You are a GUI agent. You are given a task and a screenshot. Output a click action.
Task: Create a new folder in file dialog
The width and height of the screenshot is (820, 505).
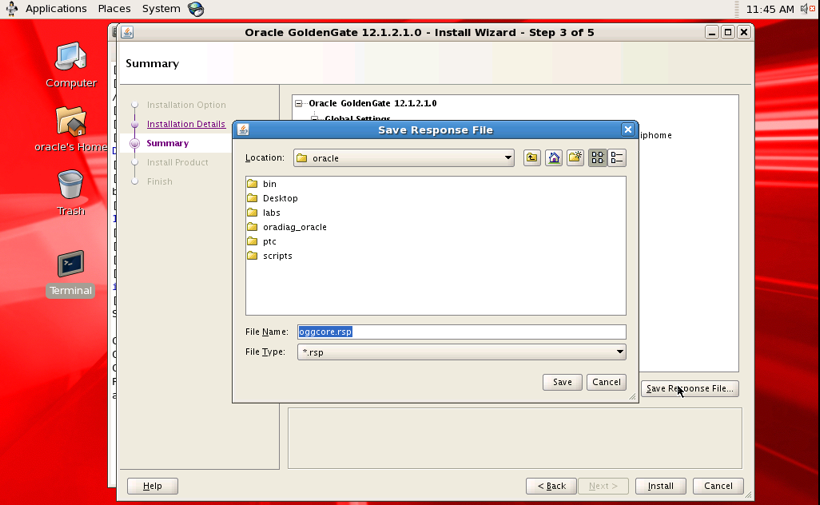click(x=575, y=158)
